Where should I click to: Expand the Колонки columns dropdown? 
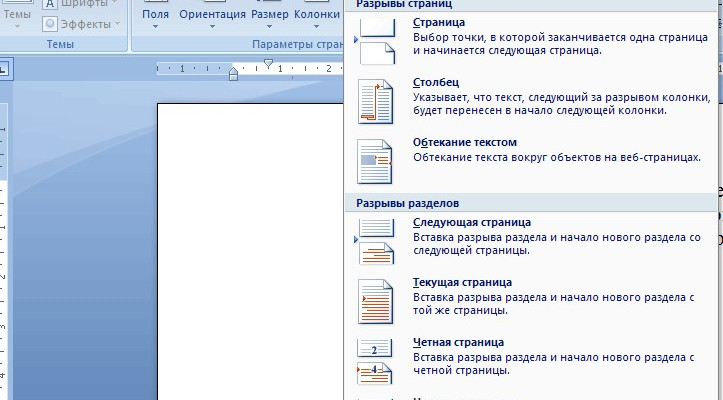tap(316, 16)
